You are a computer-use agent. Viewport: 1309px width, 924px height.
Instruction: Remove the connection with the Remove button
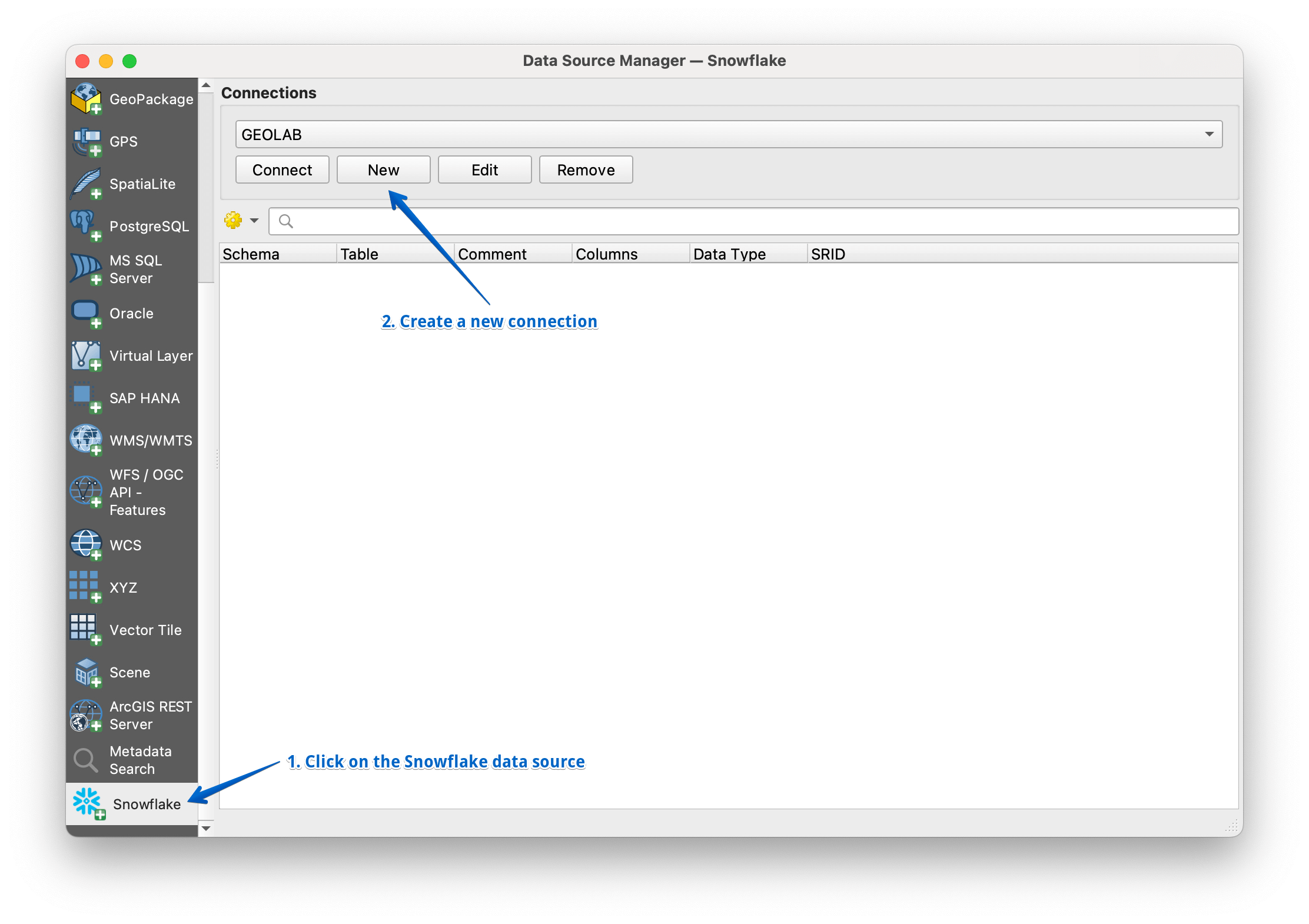586,170
